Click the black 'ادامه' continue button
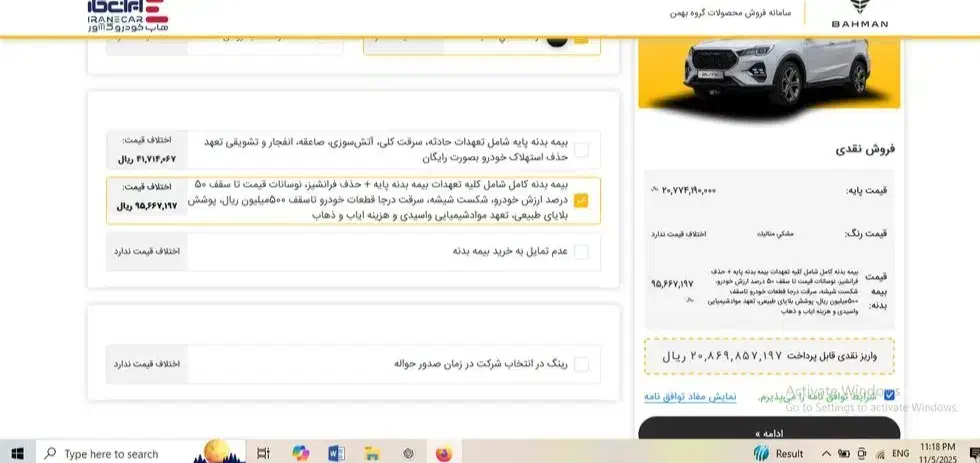Image resolution: width=980 pixels, height=463 pixels. [769, 429]
